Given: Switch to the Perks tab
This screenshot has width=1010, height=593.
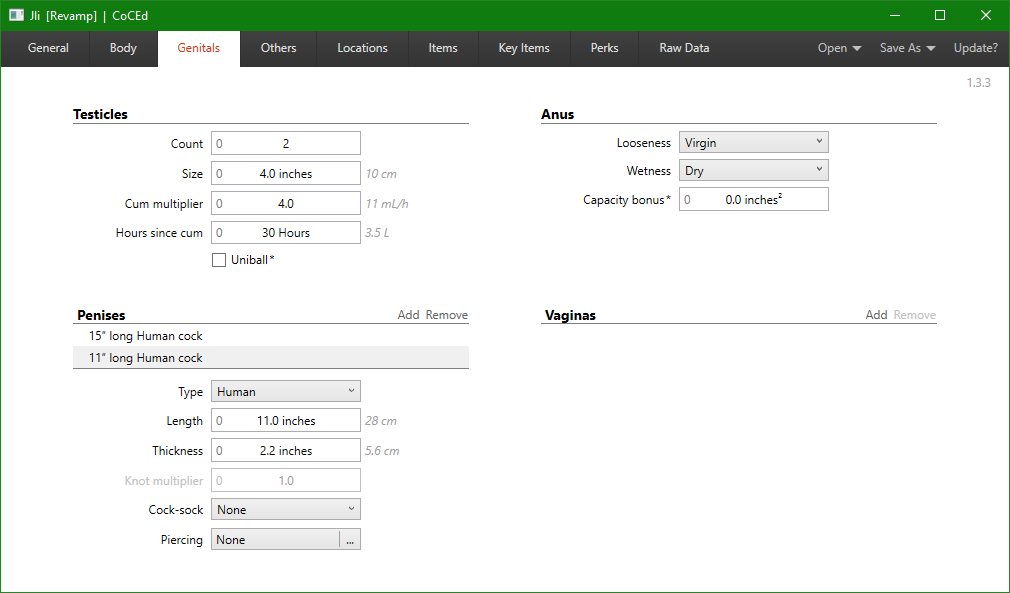Looking at the screenshot, I should pos(604,48).
